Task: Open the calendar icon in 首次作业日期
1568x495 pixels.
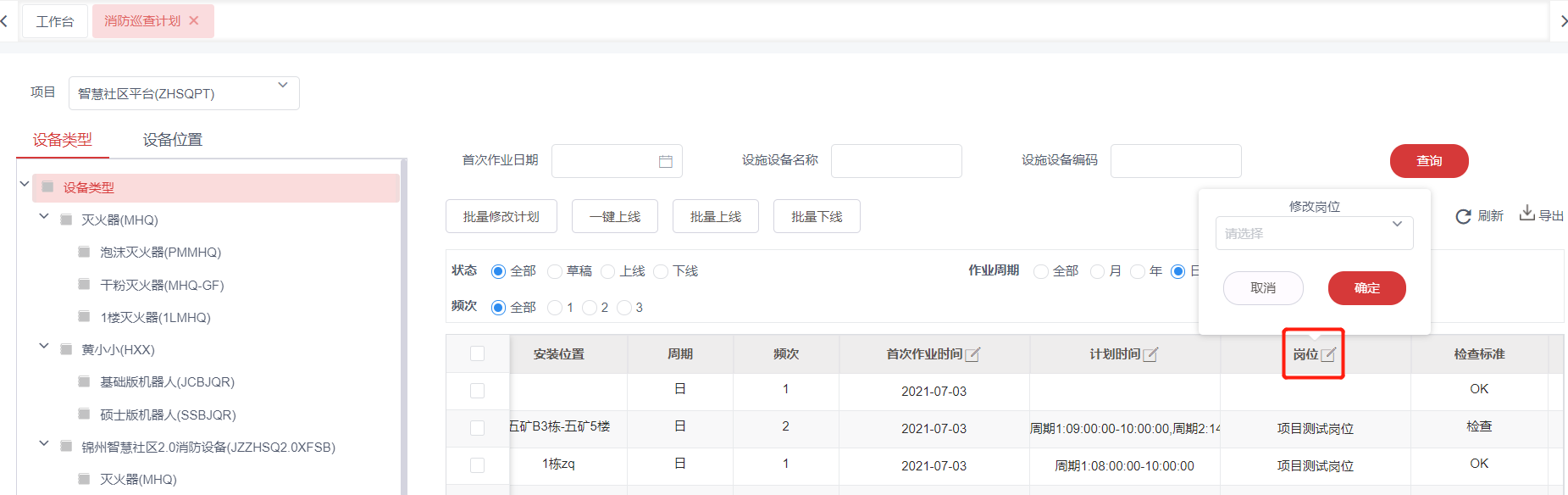Action: pos(666,161)
